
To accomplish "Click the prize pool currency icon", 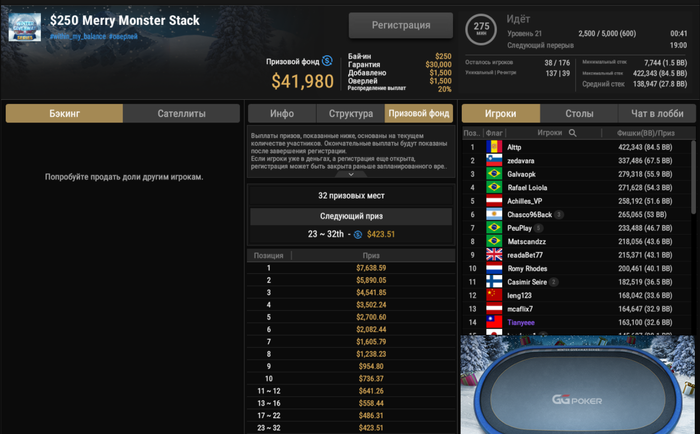I will tap(327, 61).
